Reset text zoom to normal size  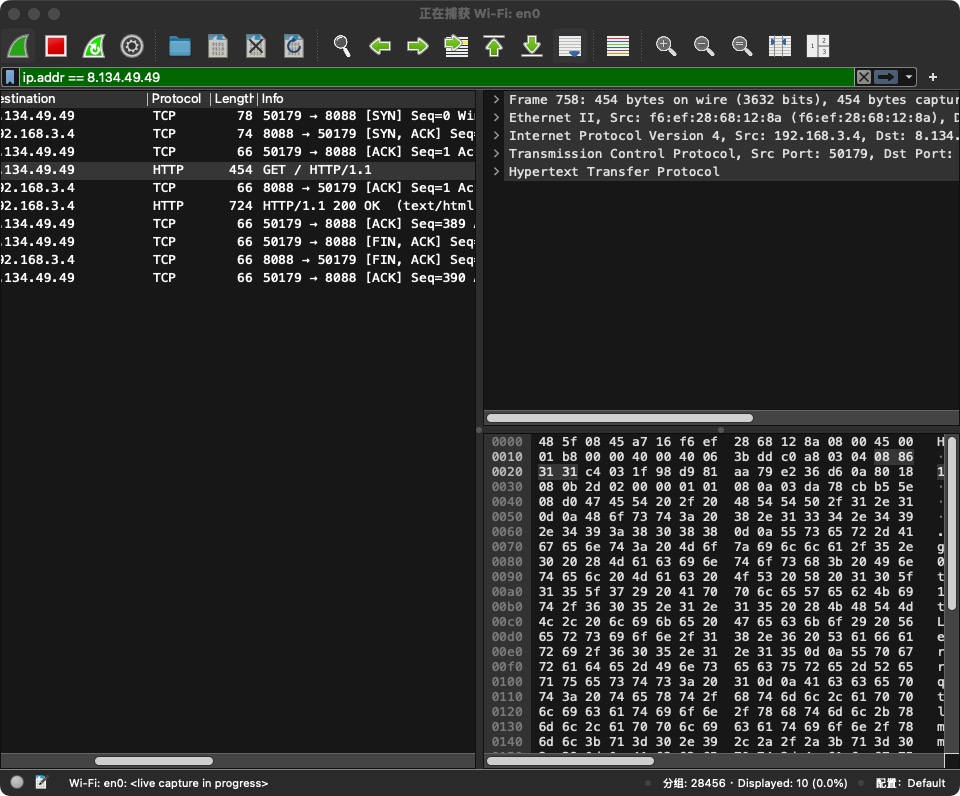coord(741,46)
